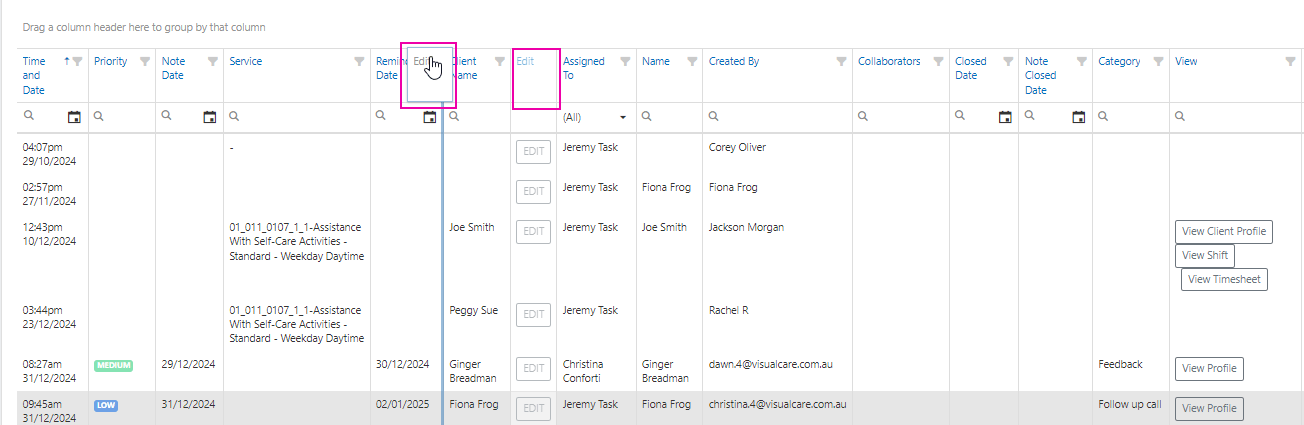Select the cell 'Corey Oliver'
Screen dimensions: 1304x425
pyautogui.click(x=737, y=147)
